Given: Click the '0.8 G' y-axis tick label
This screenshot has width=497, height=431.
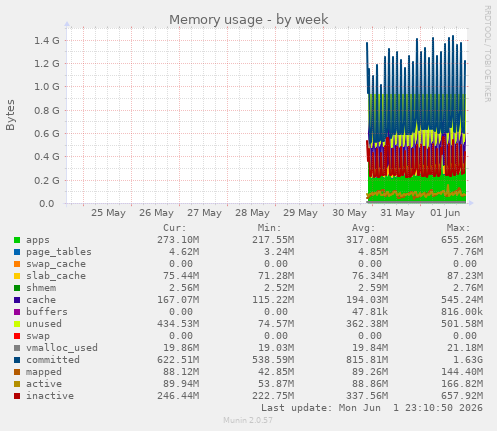Looking at the screenshot, I should pos(47,110).
